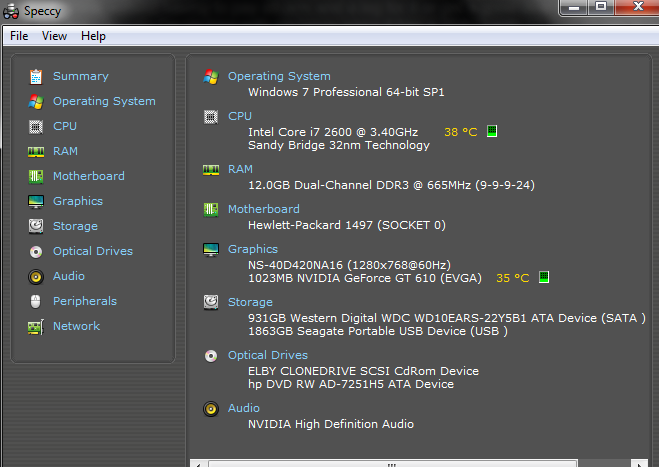Click the Operating System Windows flag icon in sidebar
Image resolution: width=659 pixels, height=467 pixels.
36,102
